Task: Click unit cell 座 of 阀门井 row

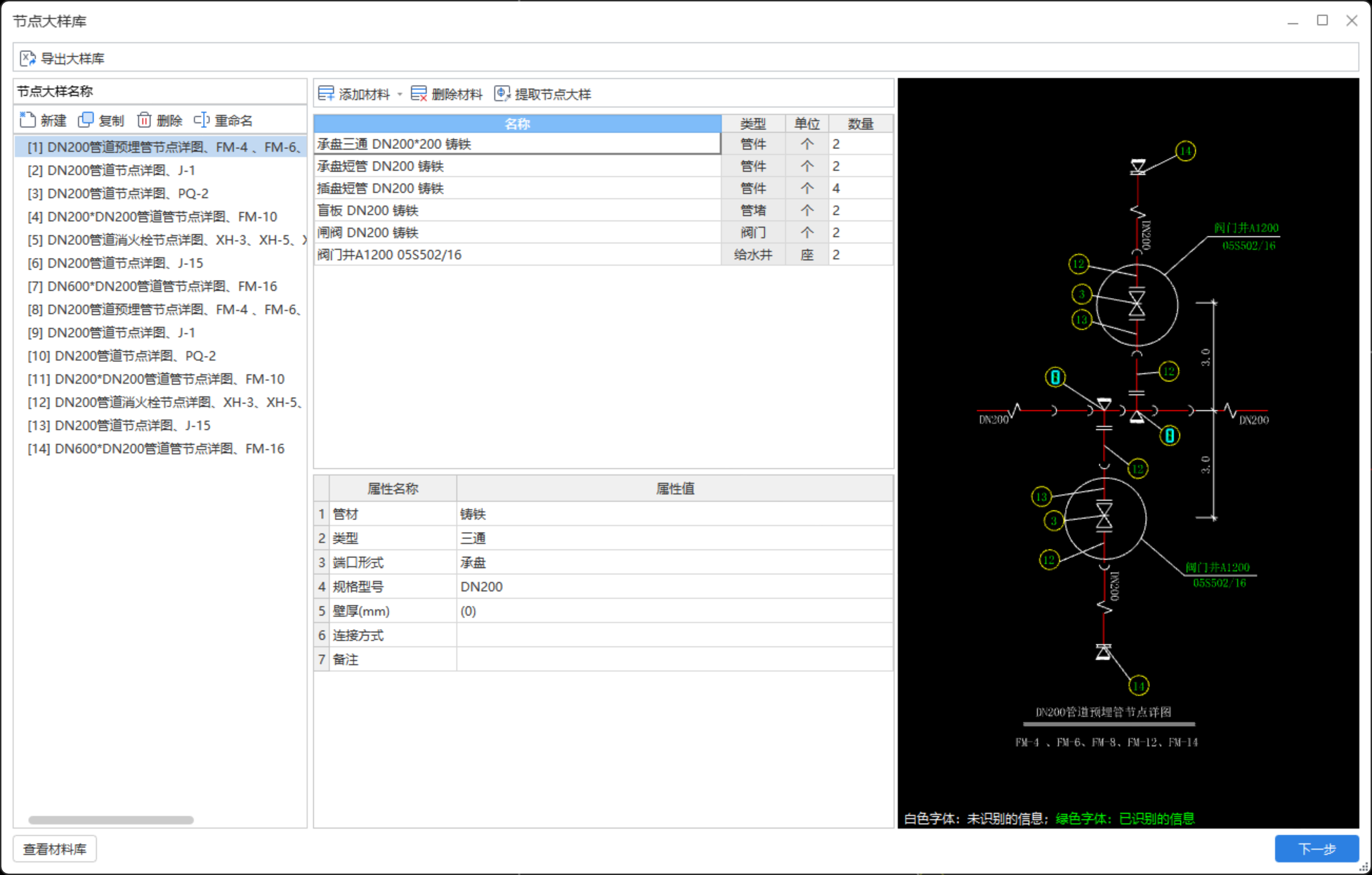Action: tap(806, 255)
